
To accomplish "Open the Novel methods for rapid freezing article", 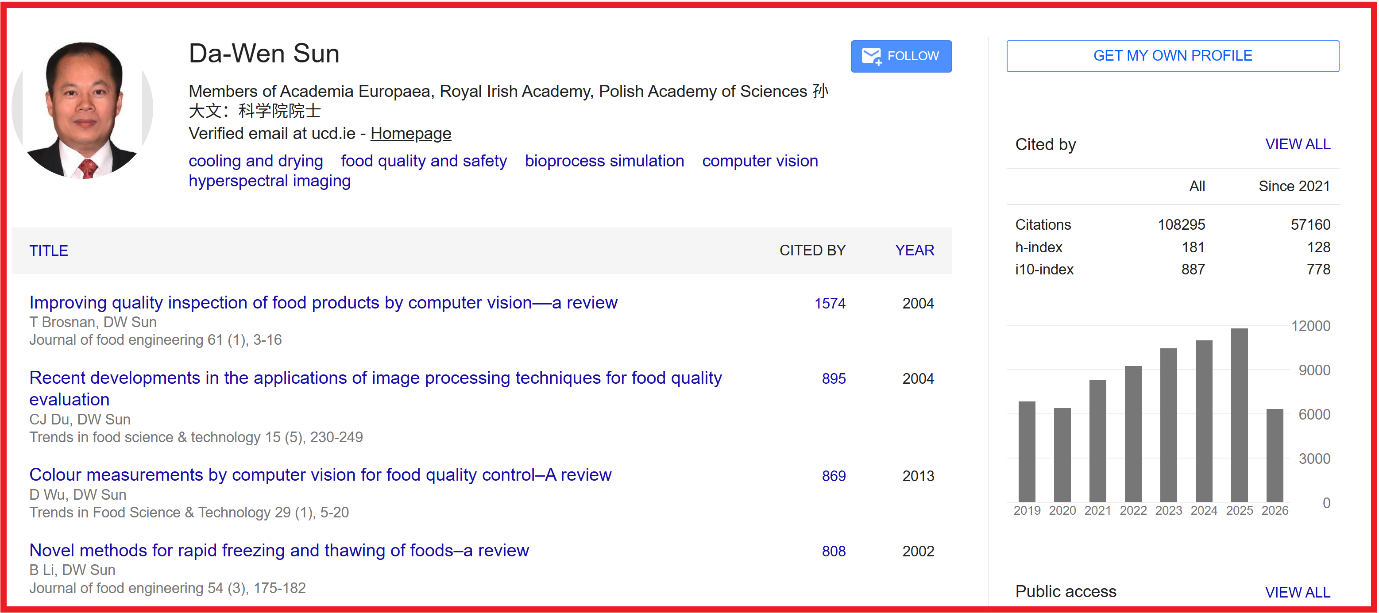I will point(279,550).
